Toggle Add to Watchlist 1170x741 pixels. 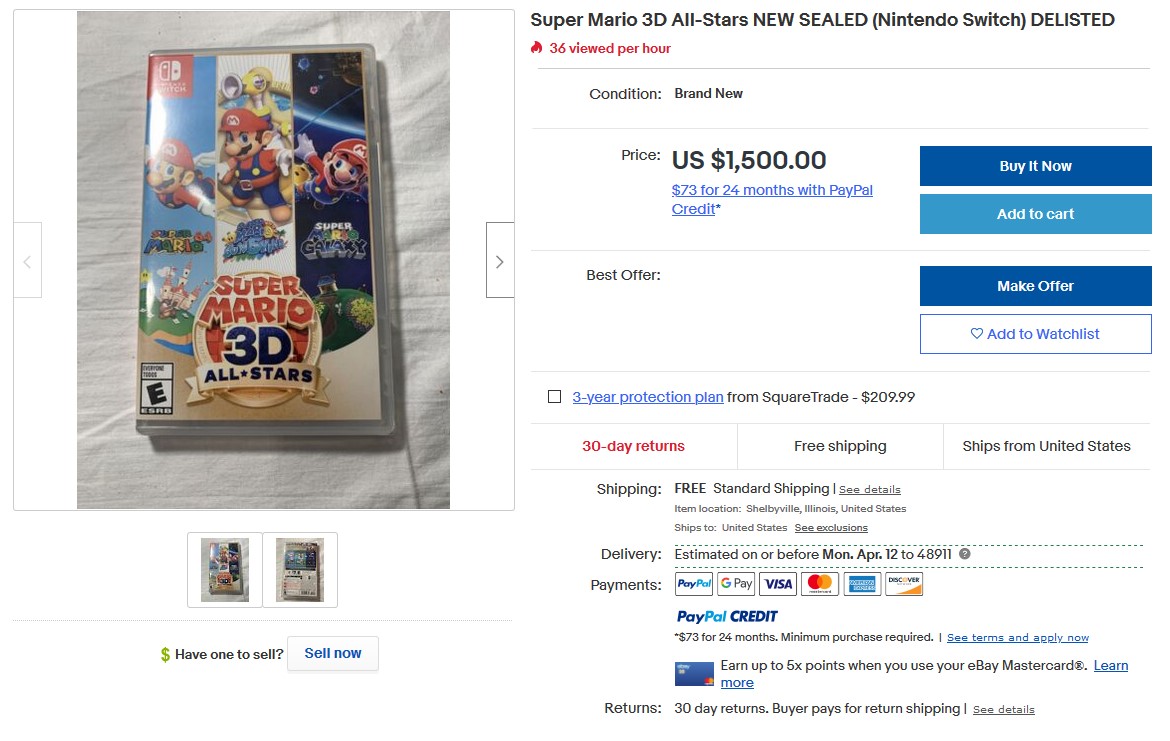(1035, 333)
